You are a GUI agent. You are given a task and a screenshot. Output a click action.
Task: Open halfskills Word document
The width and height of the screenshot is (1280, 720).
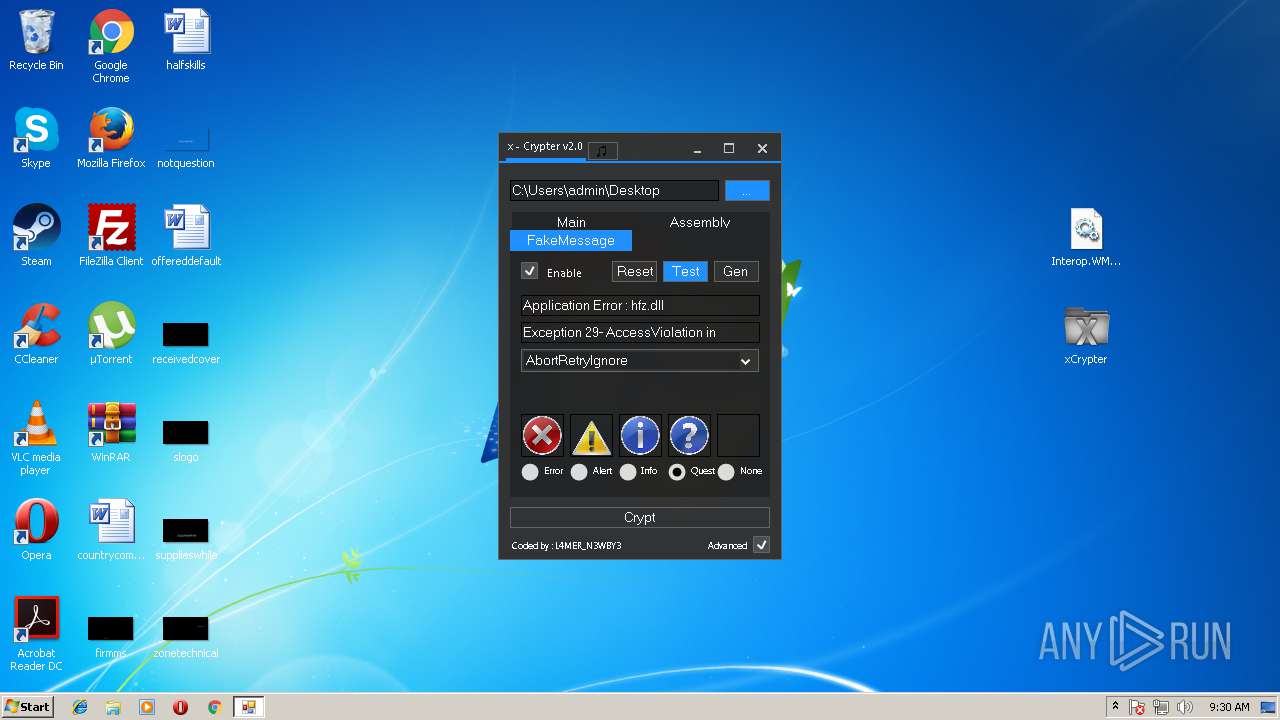(186, 41)
